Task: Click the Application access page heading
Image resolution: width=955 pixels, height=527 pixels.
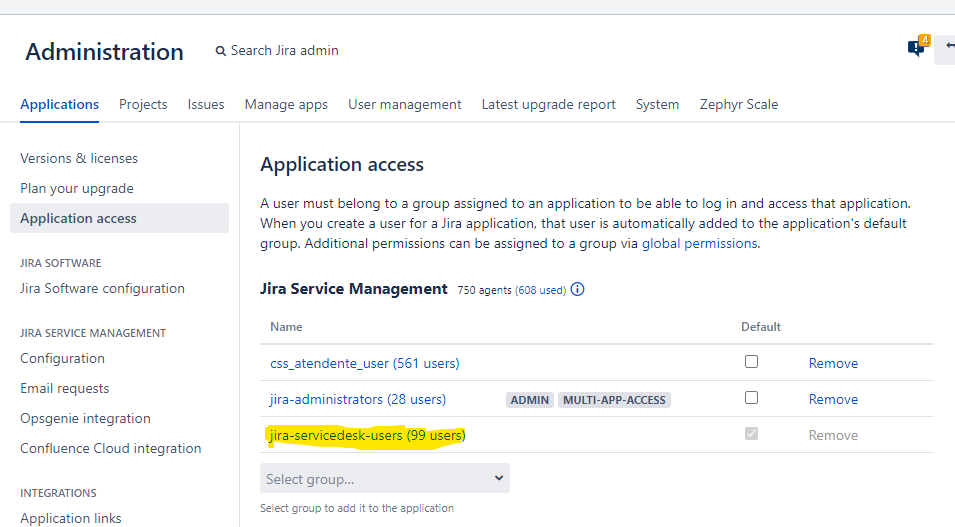Action: (x=342, y=164)
